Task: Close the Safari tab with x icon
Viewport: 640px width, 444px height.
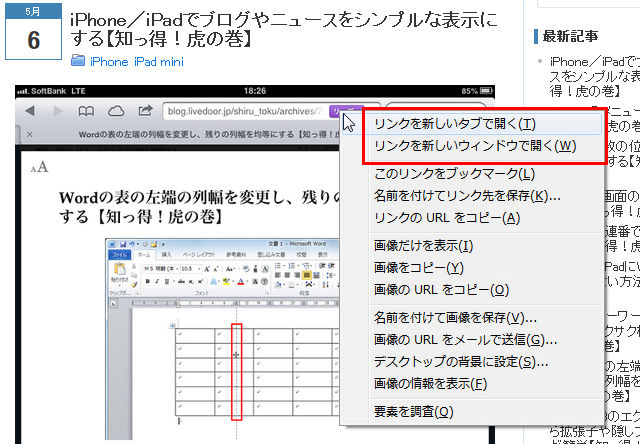Action: tap(29, 134)
